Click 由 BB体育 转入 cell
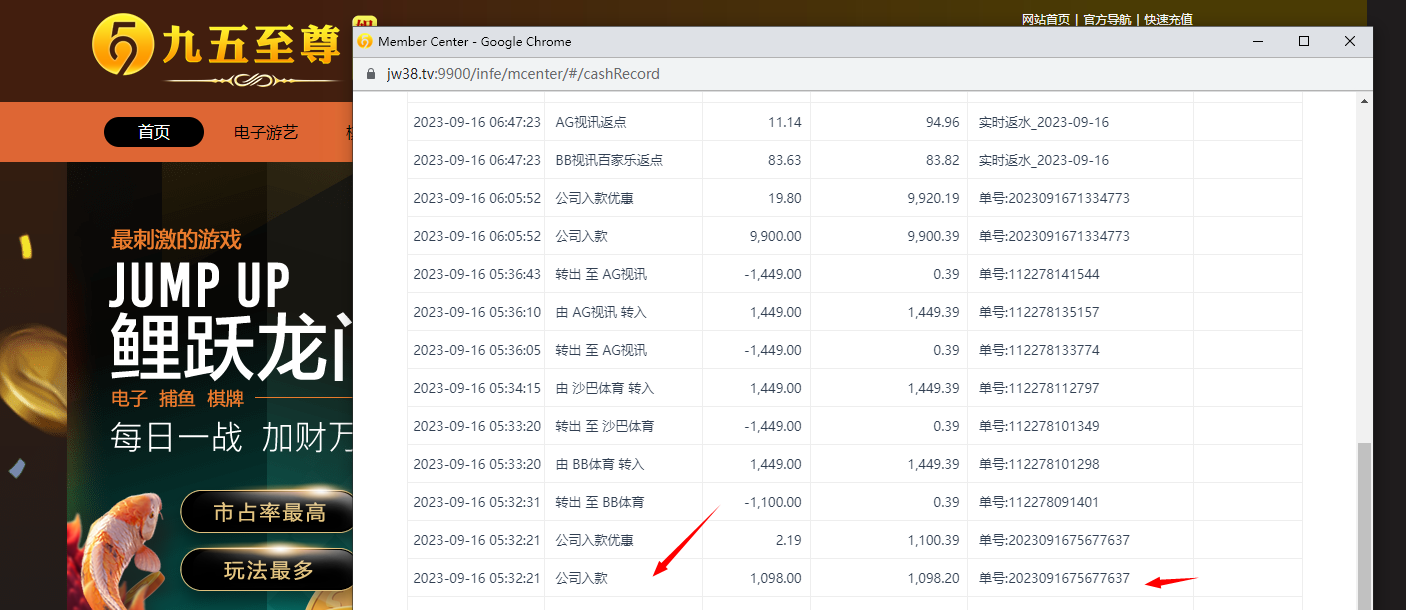The width and height of the screenshot is (1406, 610). tap(623, 464)
